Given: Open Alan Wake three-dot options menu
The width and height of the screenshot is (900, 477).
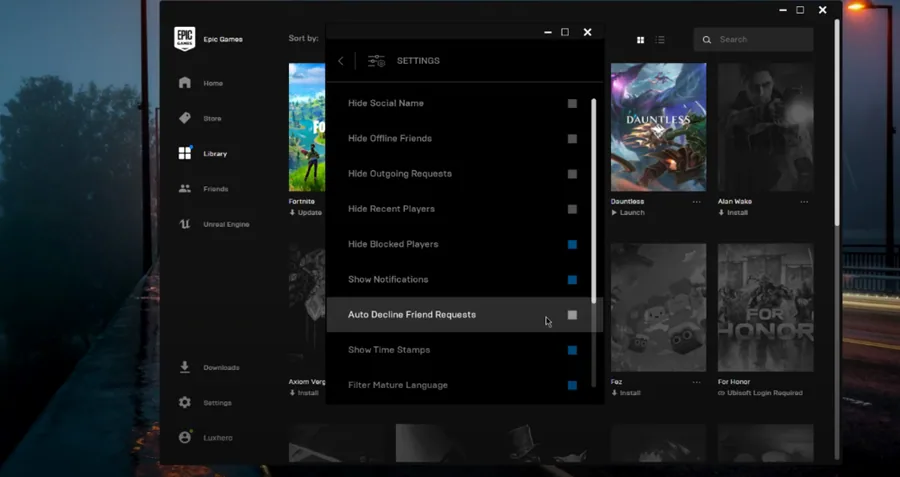Looking at the screenshot, I should pos(804,202).
